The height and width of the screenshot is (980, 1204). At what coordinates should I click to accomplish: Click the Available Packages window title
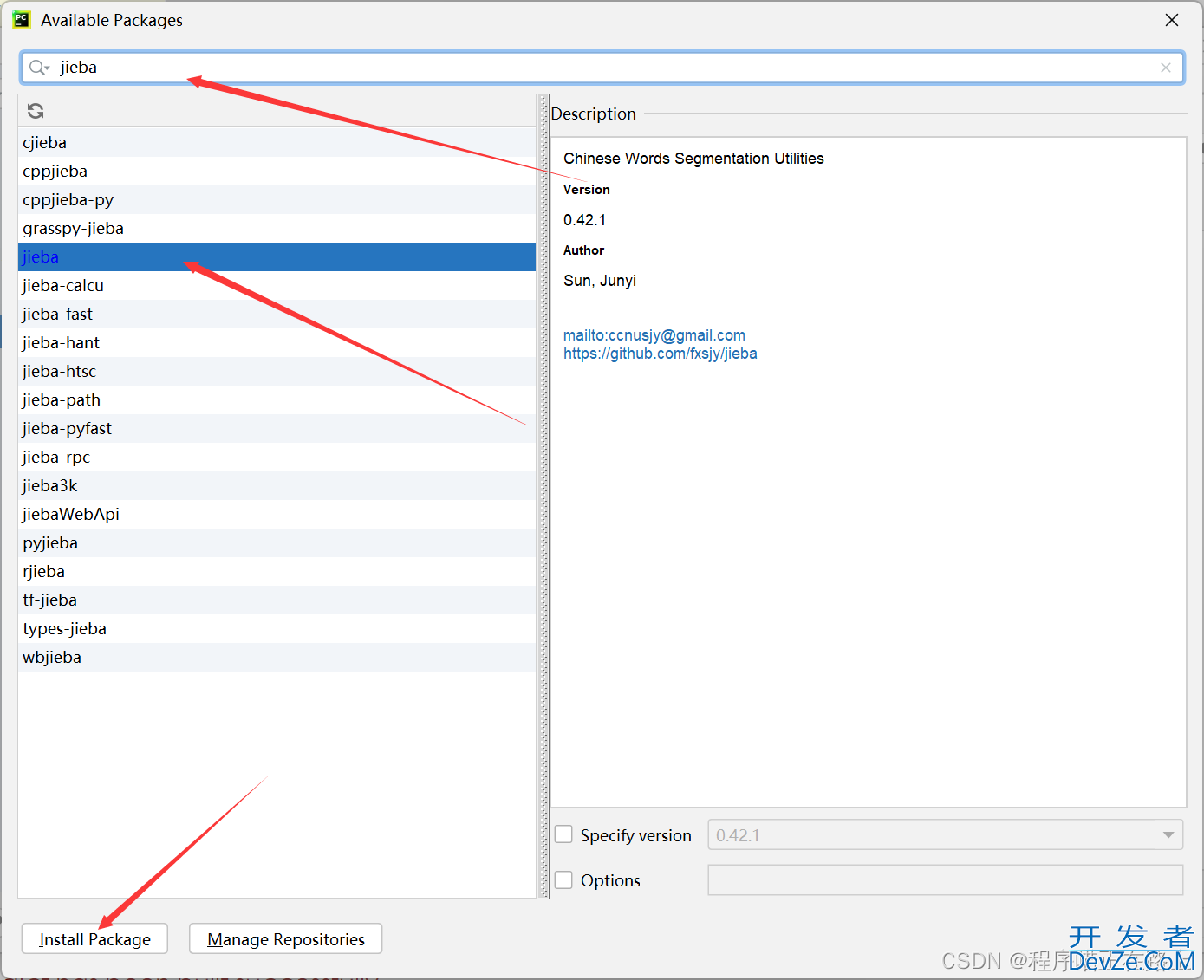point(112,20)
